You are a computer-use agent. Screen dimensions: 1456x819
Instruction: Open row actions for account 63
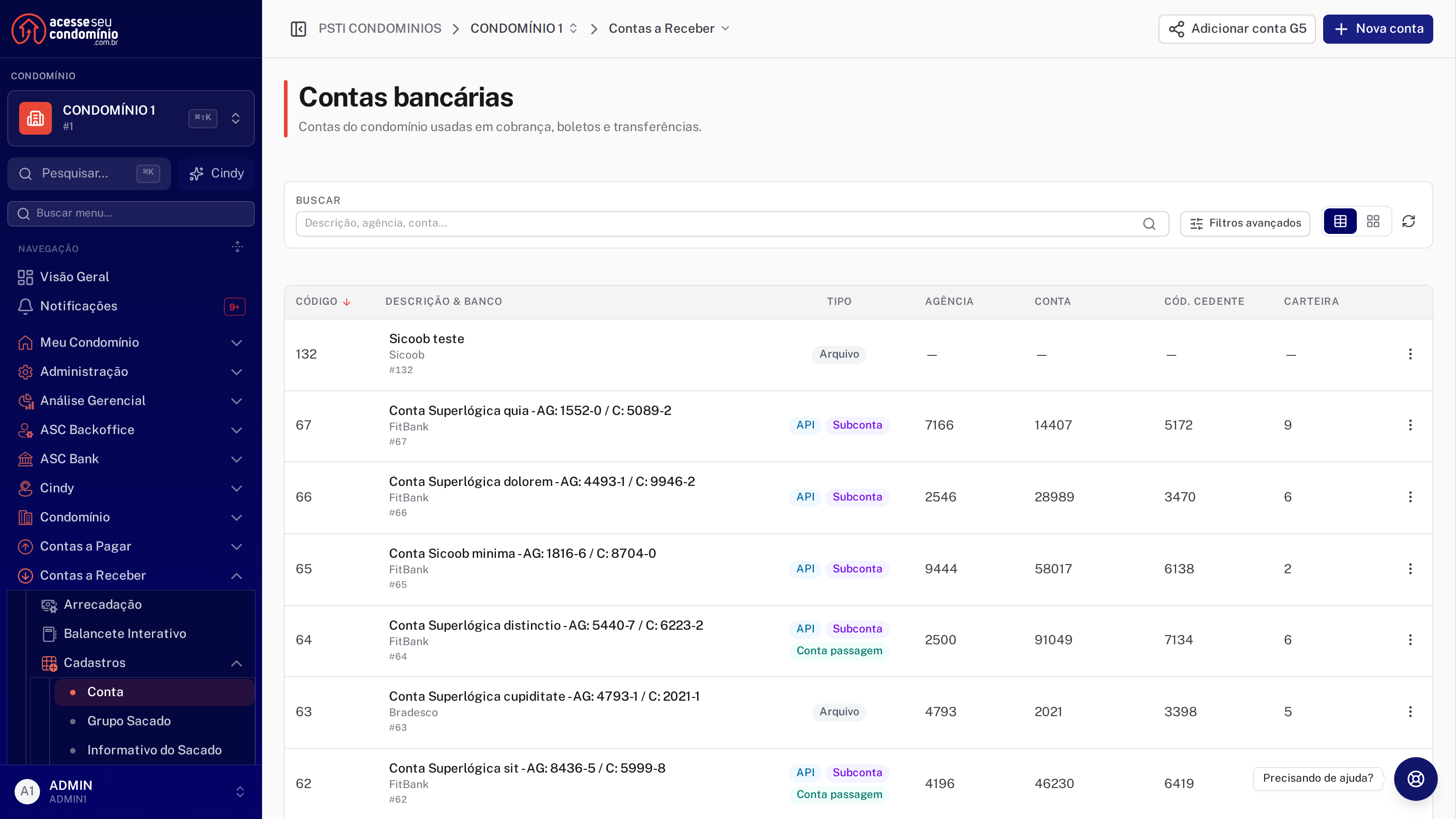click(x=1410, y=712)
